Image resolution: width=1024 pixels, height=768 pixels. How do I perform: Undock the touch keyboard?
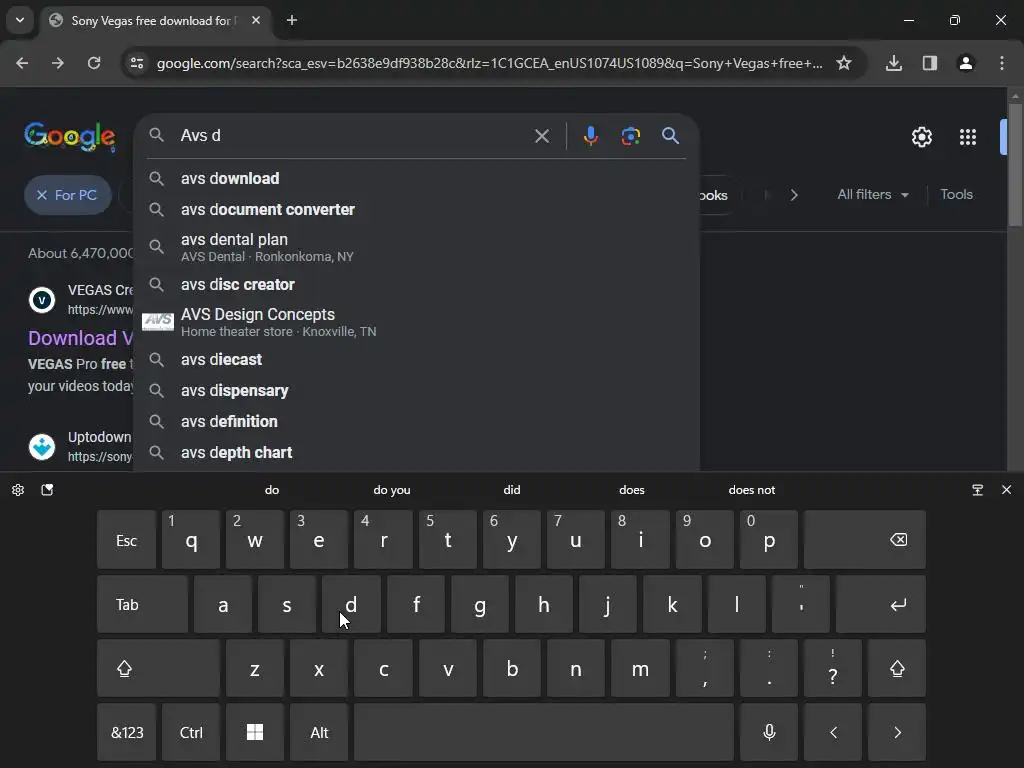tap(978, 490)
